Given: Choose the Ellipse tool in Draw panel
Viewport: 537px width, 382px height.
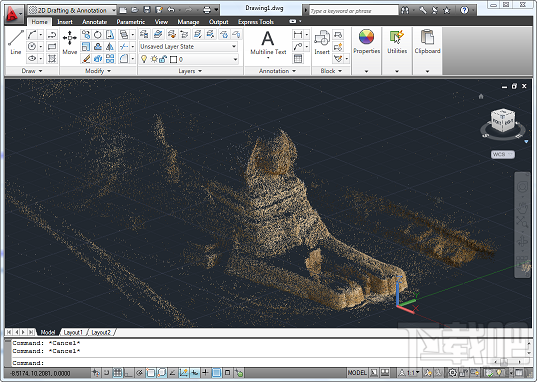Looking at the screenshot, I should point(32,58).
